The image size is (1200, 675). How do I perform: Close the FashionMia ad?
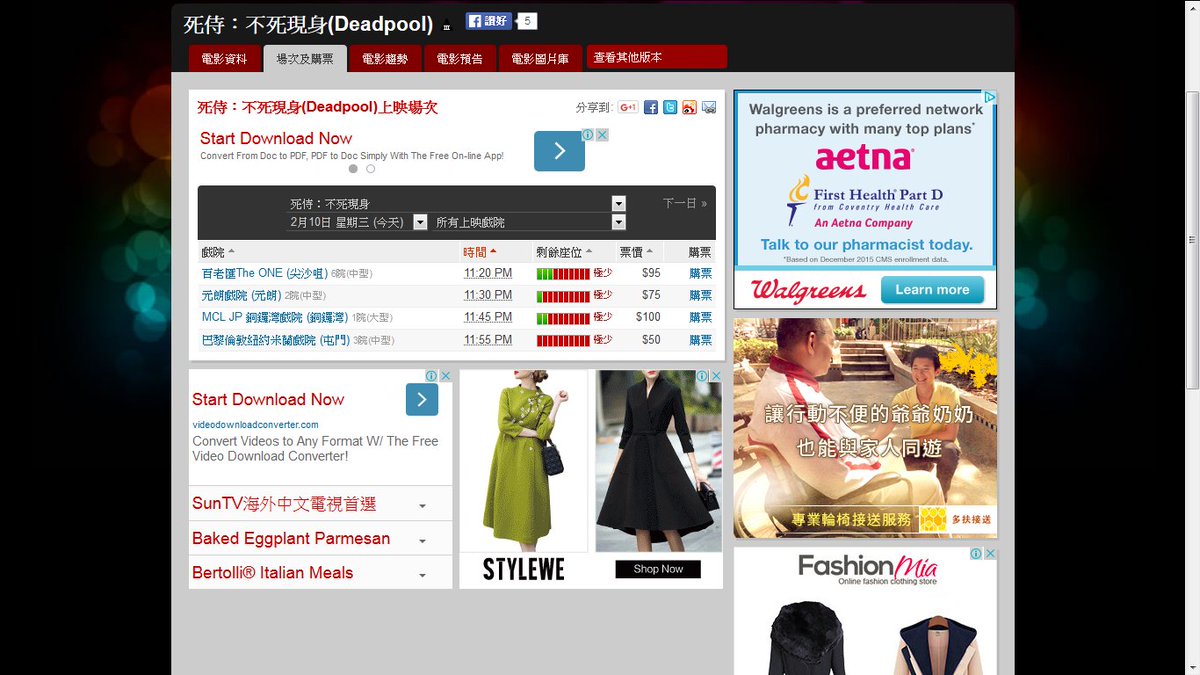tap(990, 554)
